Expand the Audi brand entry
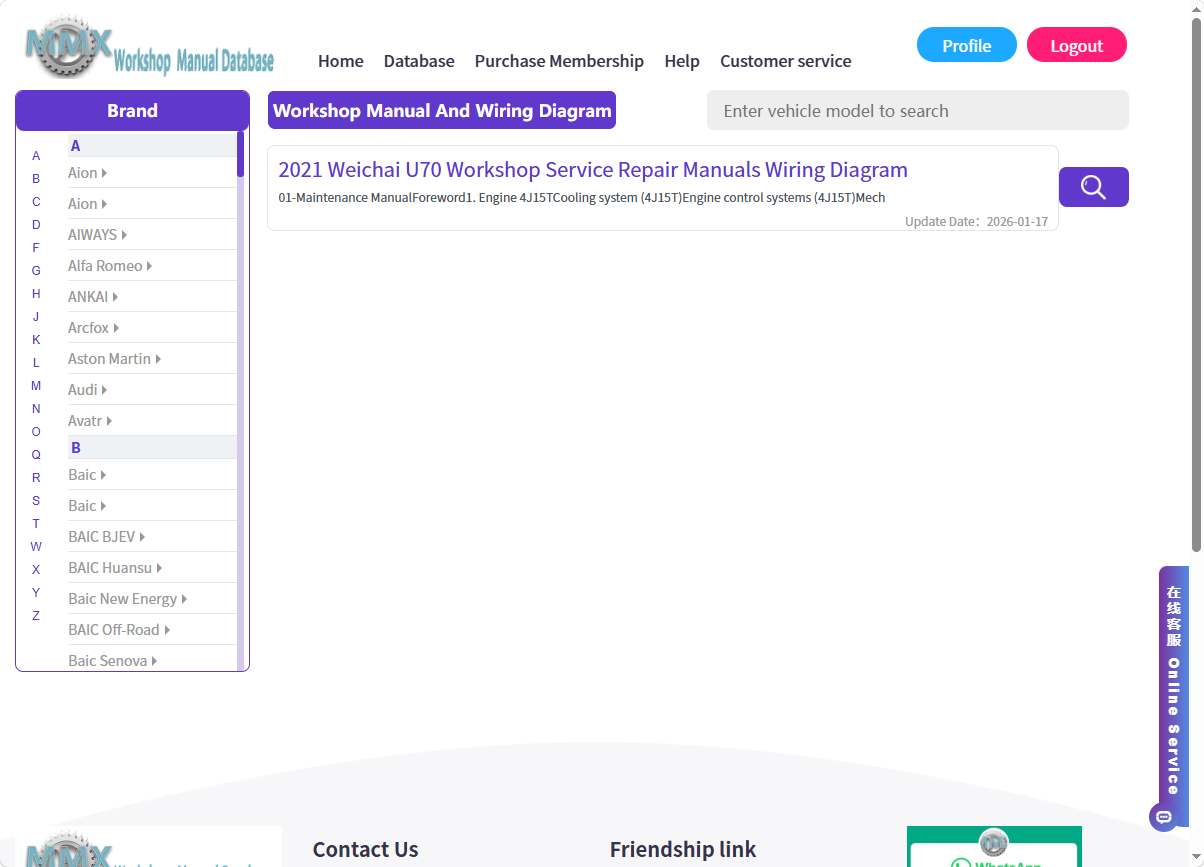 [87, 390]
